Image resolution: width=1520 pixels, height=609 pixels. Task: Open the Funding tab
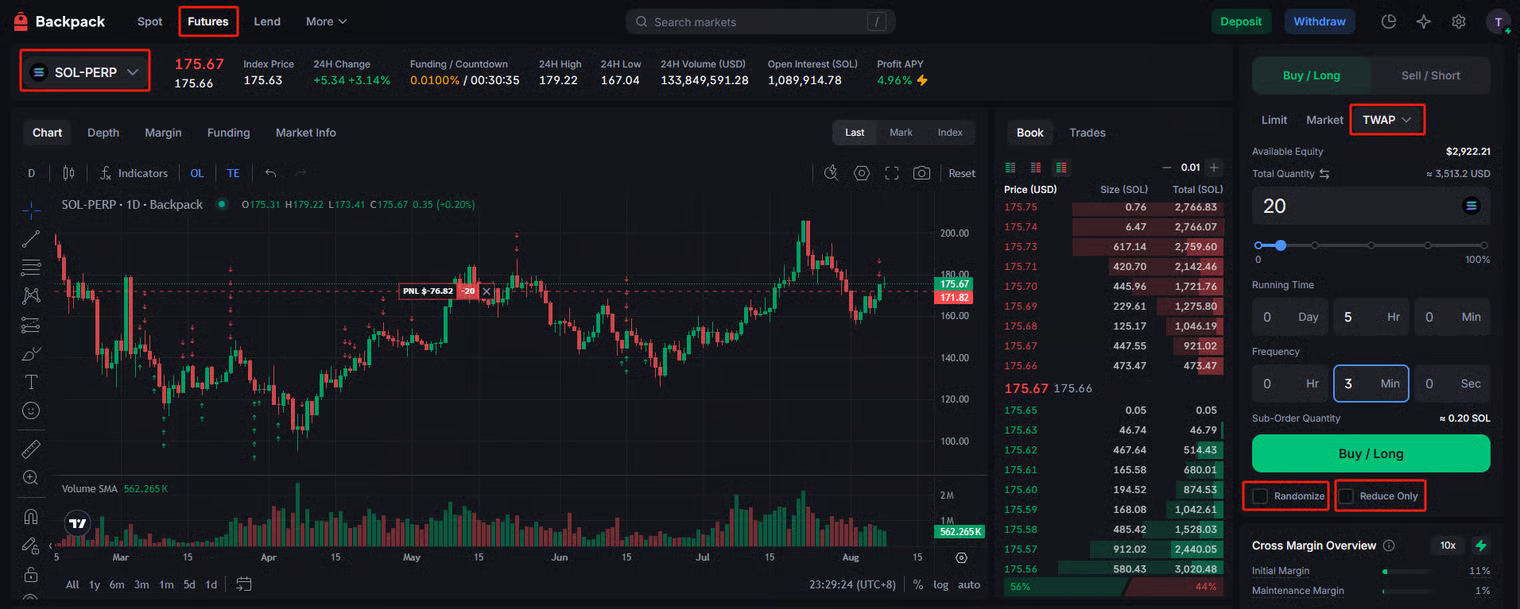click(x=228, y=132)
